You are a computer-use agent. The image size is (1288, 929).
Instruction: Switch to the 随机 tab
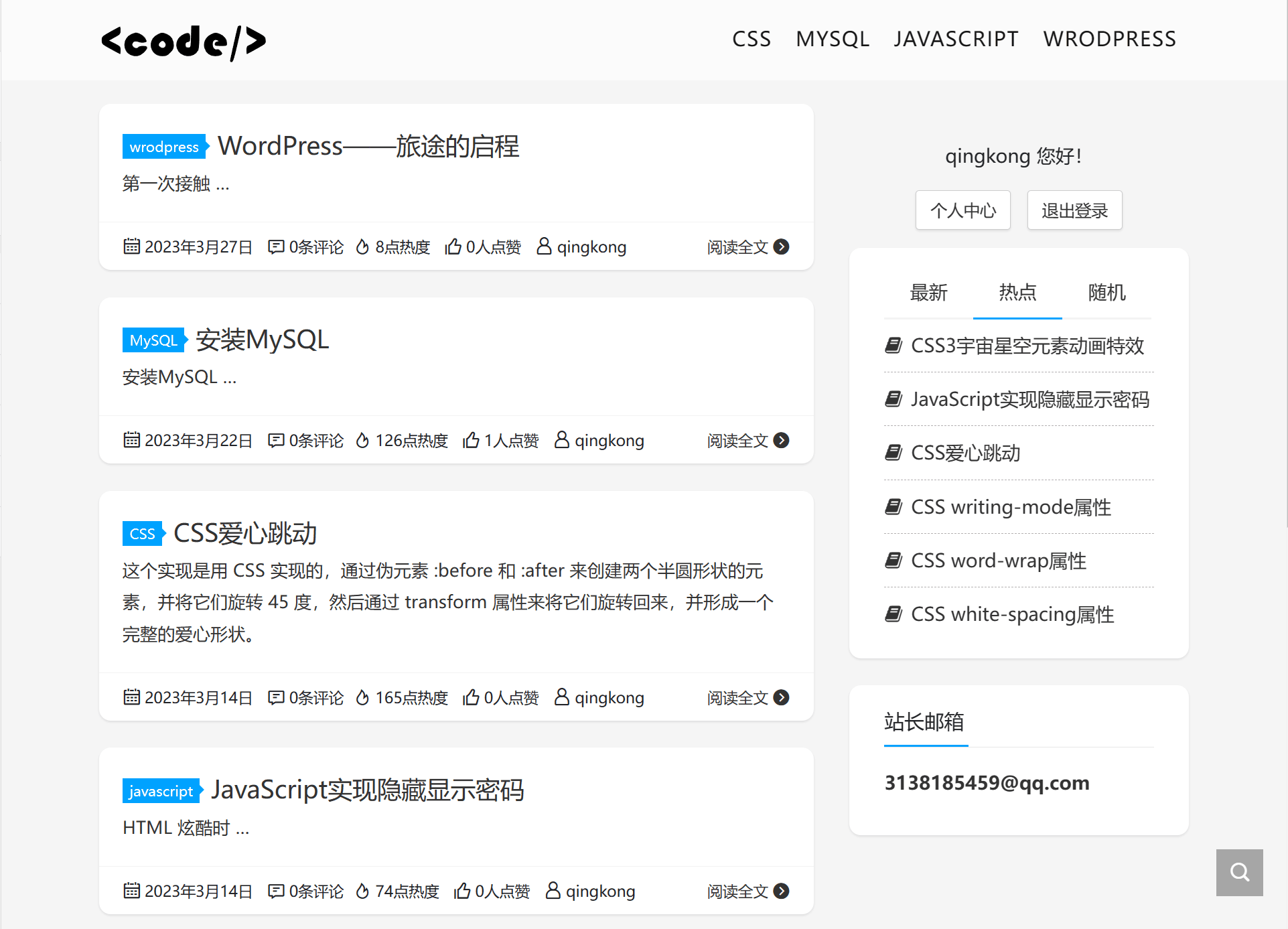(1106, 293)
